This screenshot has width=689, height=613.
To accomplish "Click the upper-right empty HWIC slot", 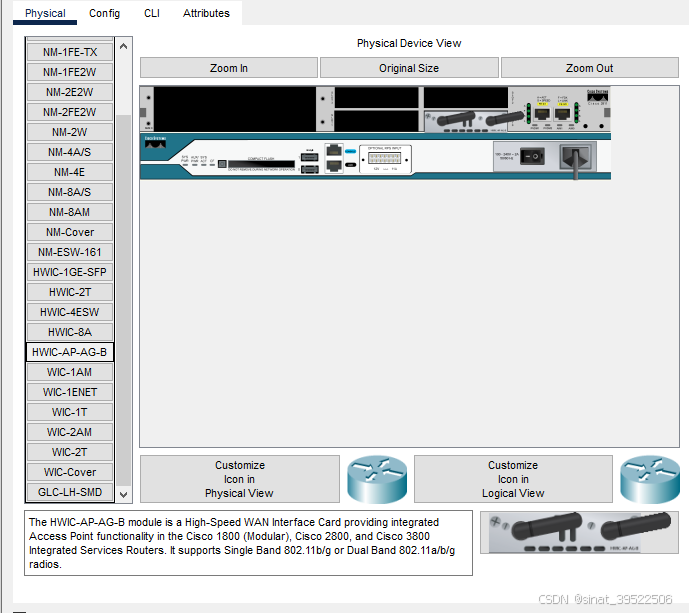I will tap(466, 97).
